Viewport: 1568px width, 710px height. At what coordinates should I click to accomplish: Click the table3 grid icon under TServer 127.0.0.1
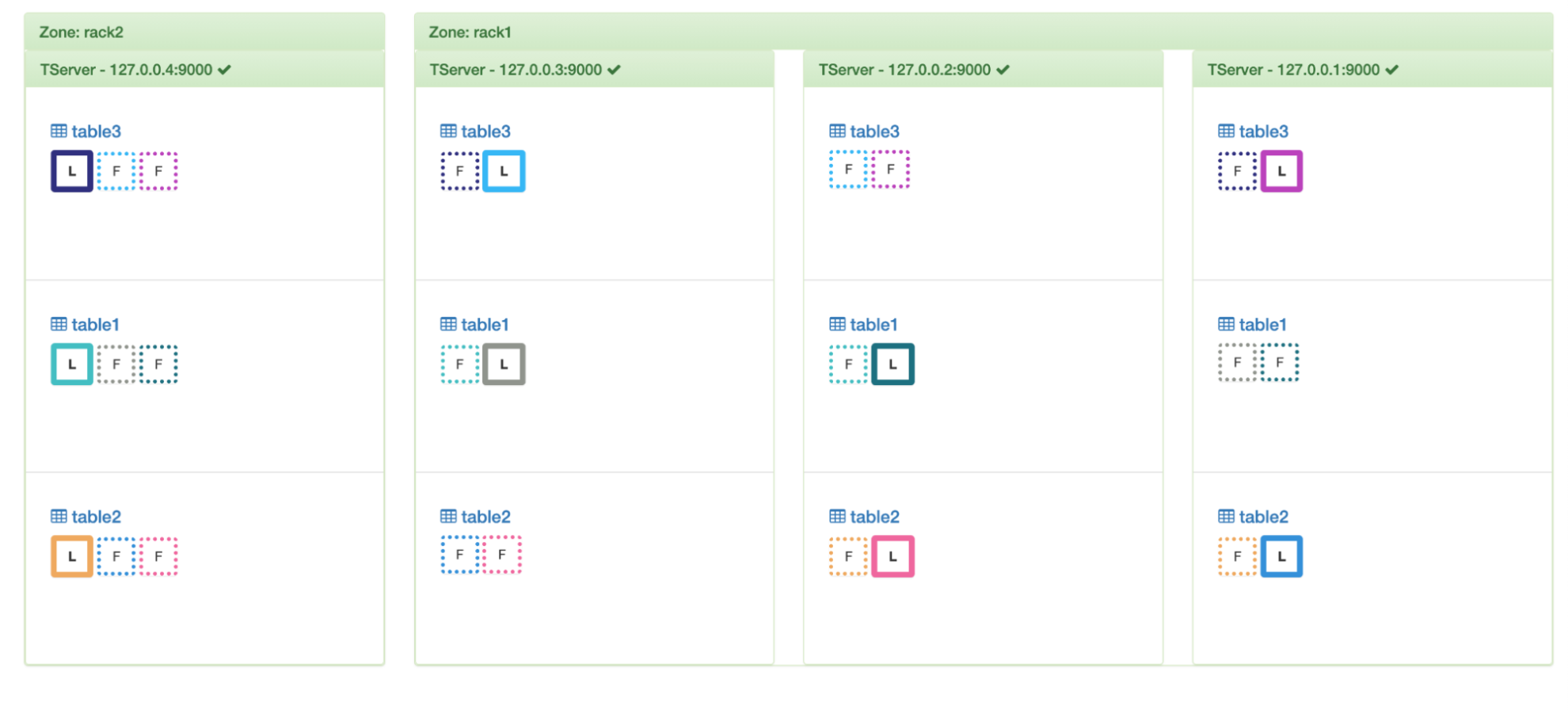coord(1225,130)
